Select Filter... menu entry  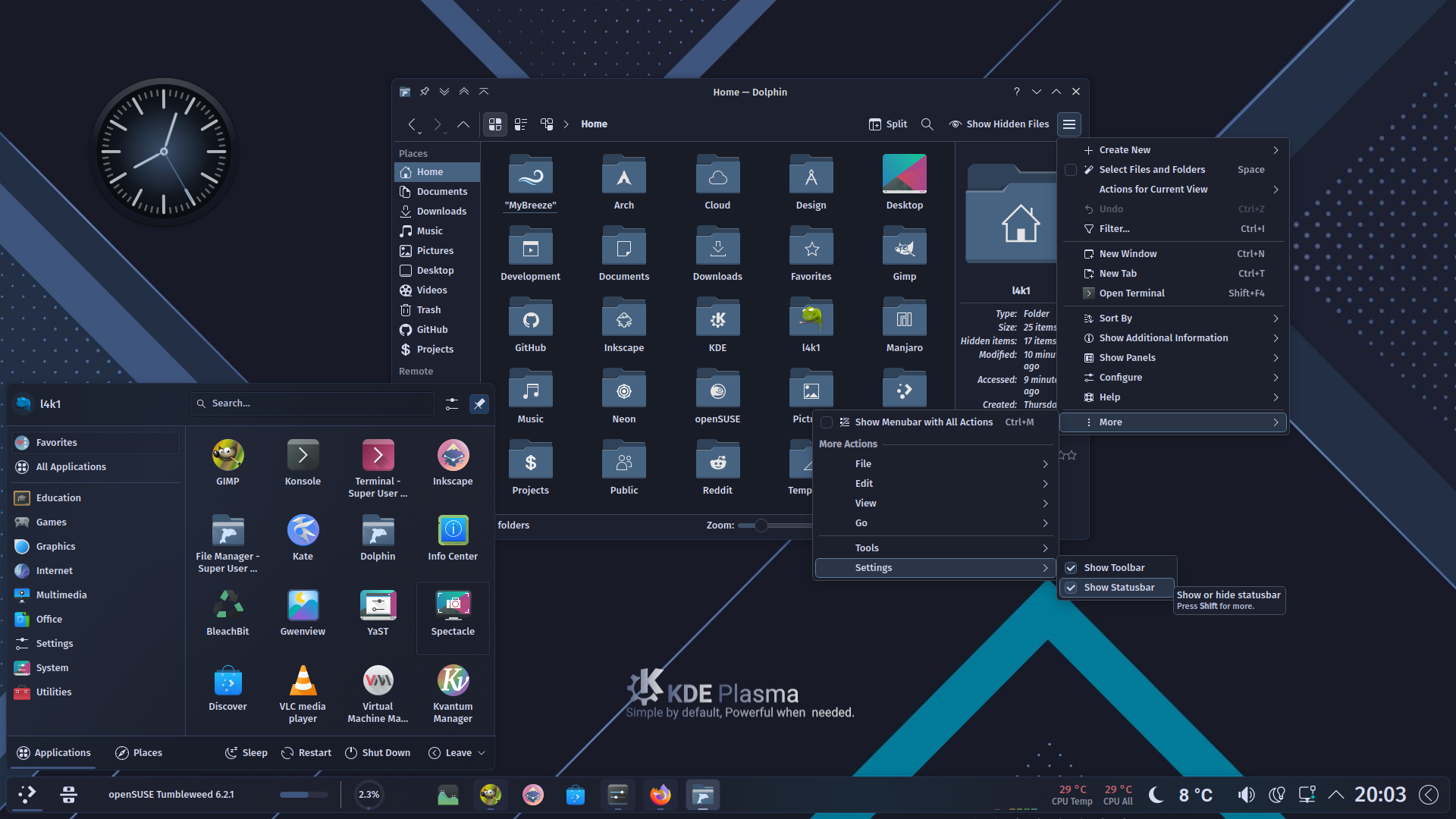coord(1172,229)
